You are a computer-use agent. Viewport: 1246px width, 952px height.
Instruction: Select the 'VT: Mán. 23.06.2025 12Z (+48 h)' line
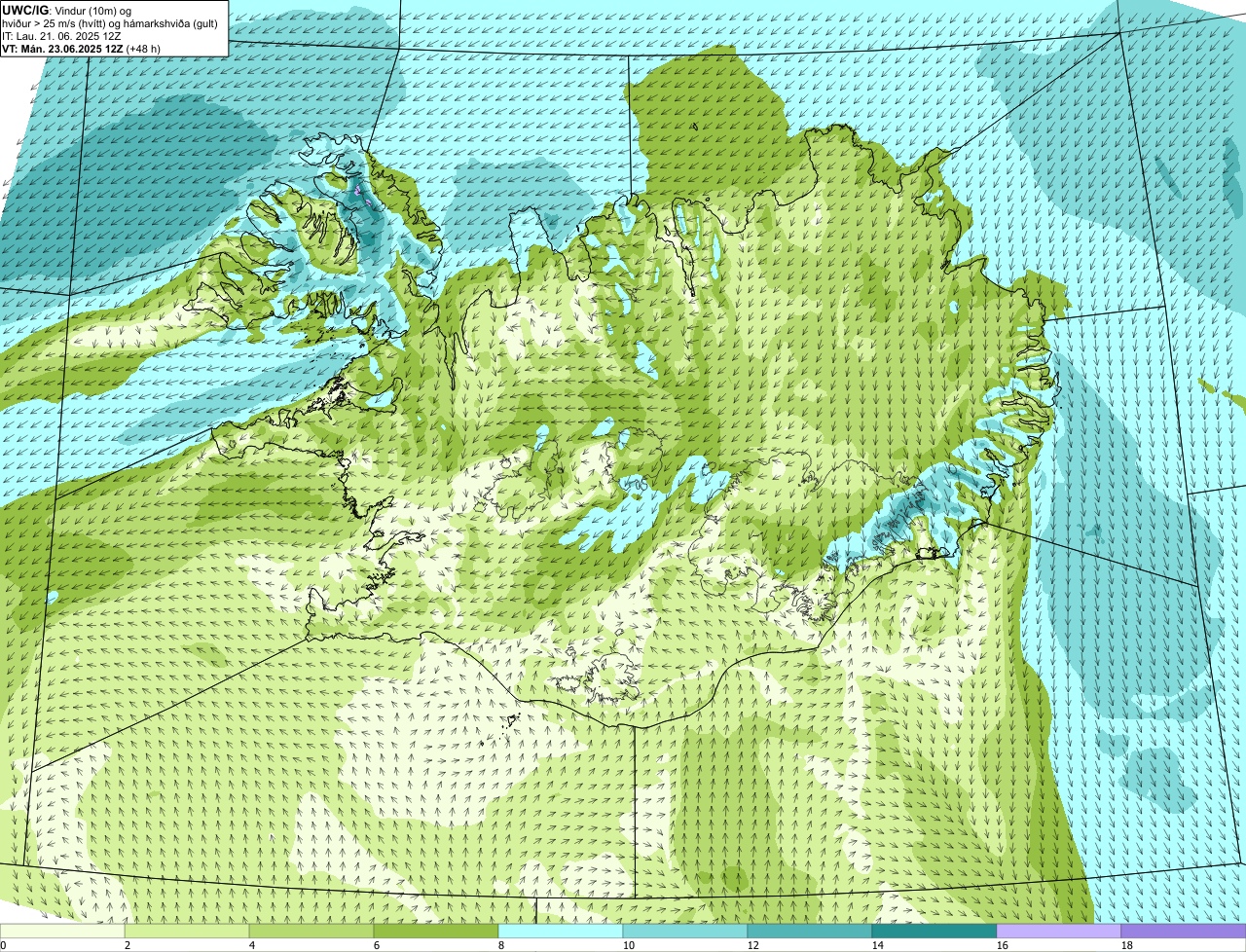(82, 48)
